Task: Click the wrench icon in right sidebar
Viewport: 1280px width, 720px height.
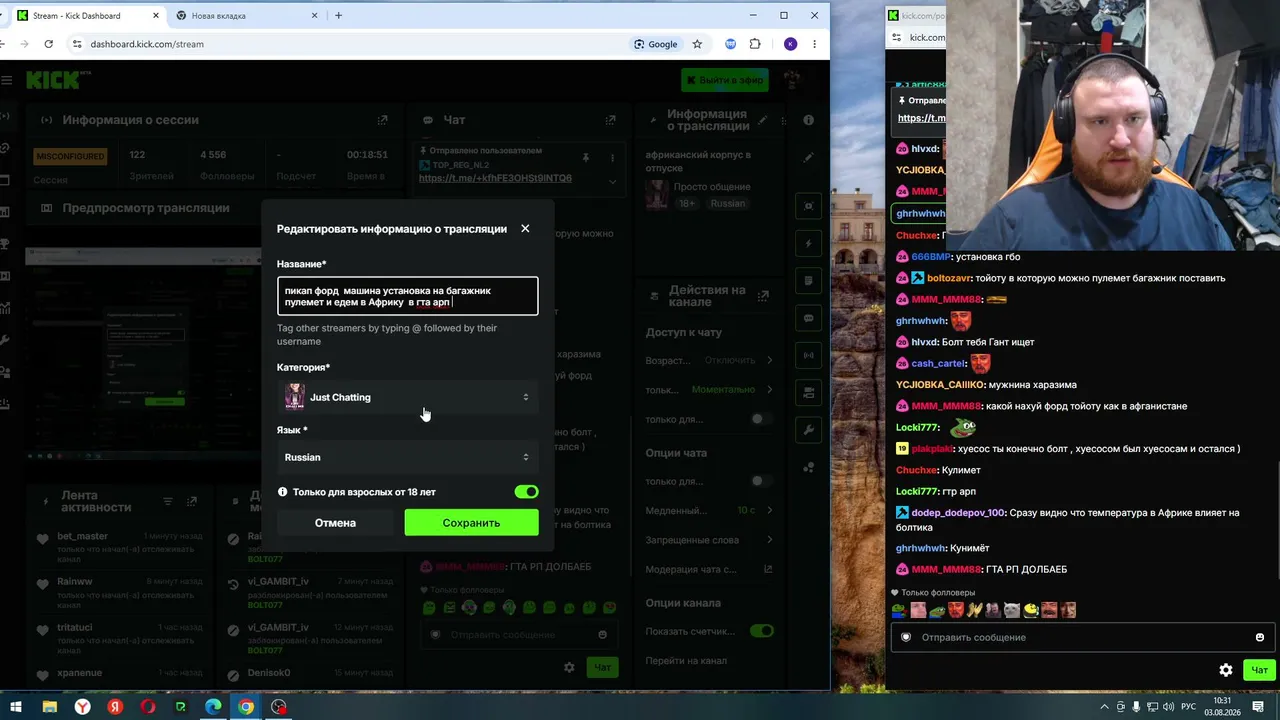Action: tap(808, 430)
